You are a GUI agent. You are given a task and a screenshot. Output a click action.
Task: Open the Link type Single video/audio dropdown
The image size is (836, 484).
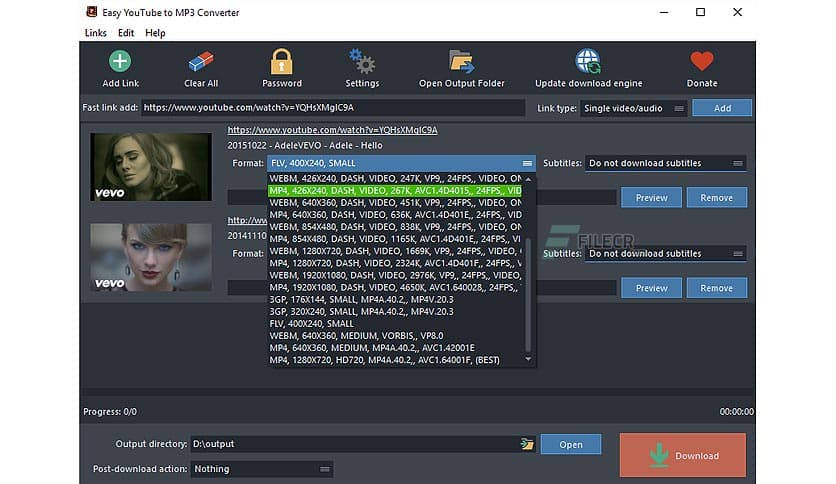click(633, 108)
